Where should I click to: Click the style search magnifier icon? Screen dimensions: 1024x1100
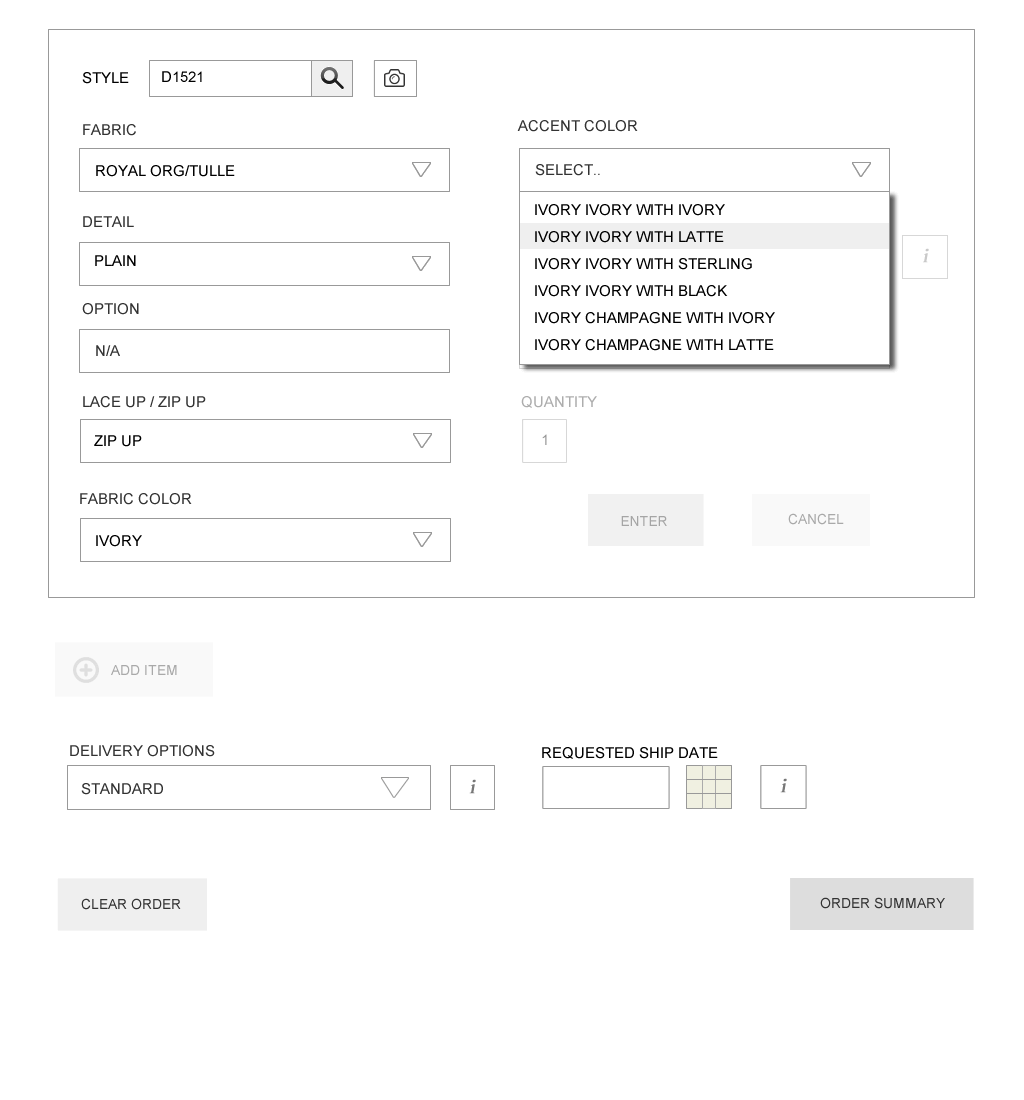[x=332, y=78]
